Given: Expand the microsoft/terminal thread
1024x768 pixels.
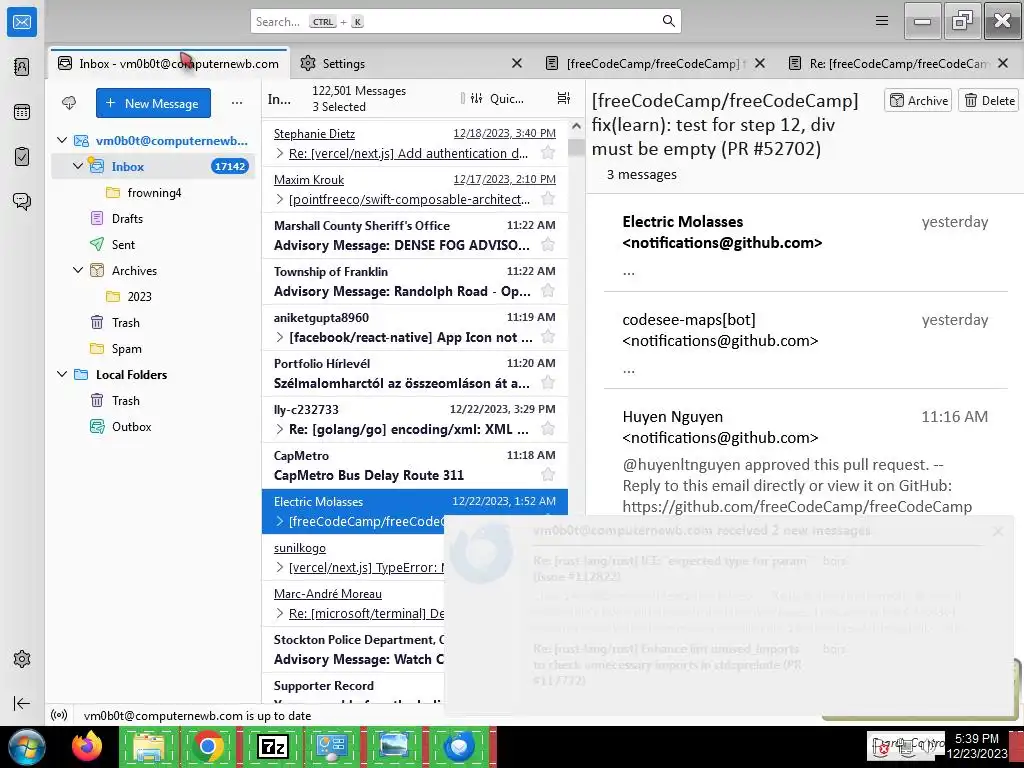Looking at the screenshot, I should [280, 613].
